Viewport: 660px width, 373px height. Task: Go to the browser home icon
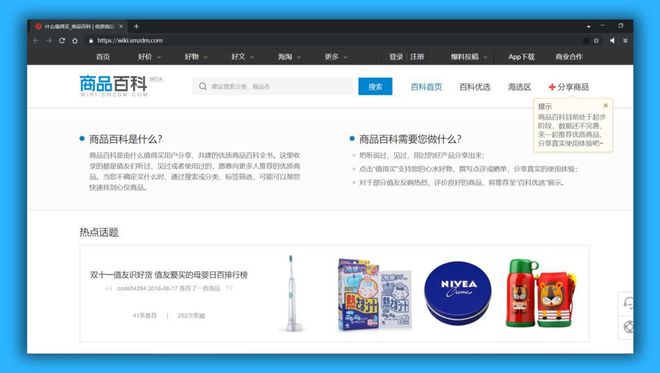click(x=75, y=40)
